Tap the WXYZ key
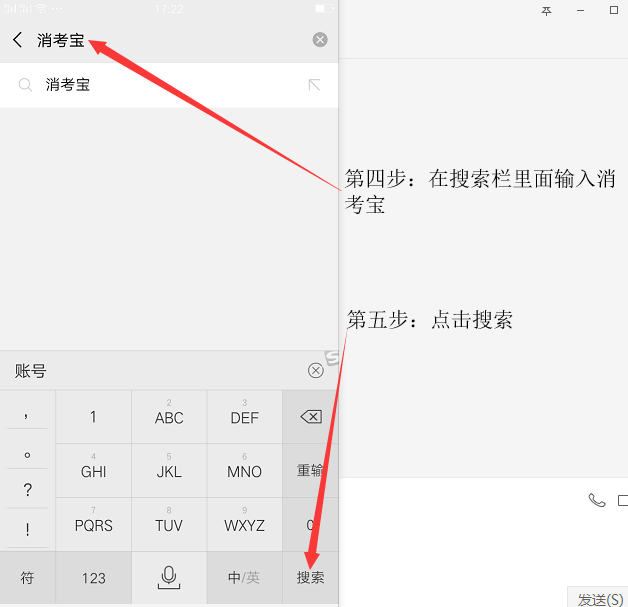This screenshot has width=628, height=607. [x=244, y=525]
